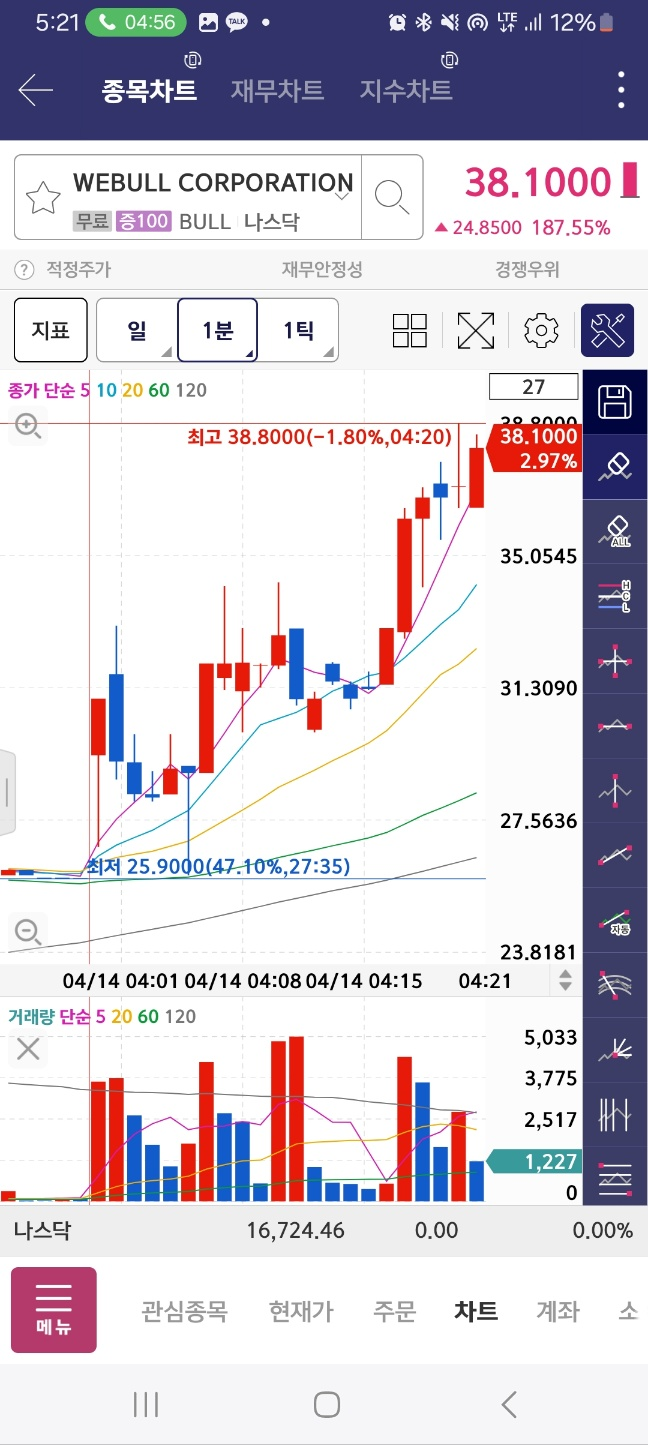This screenshot has height=1445, width=648.
Task: Open the 적정주가 help question icon
Action: [x=24, y=269]
